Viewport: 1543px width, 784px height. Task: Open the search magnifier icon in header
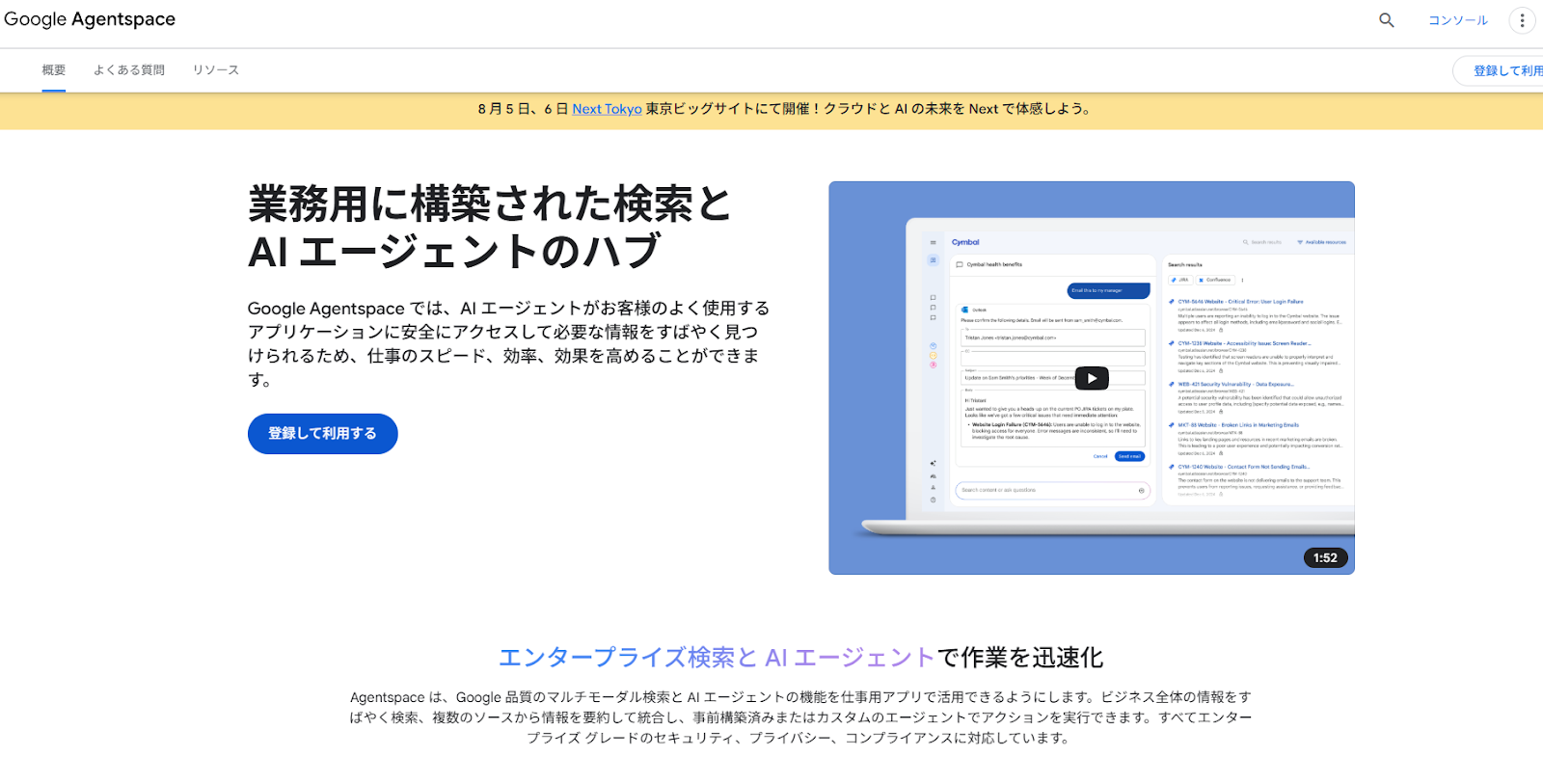click(x=1387, y=20)
